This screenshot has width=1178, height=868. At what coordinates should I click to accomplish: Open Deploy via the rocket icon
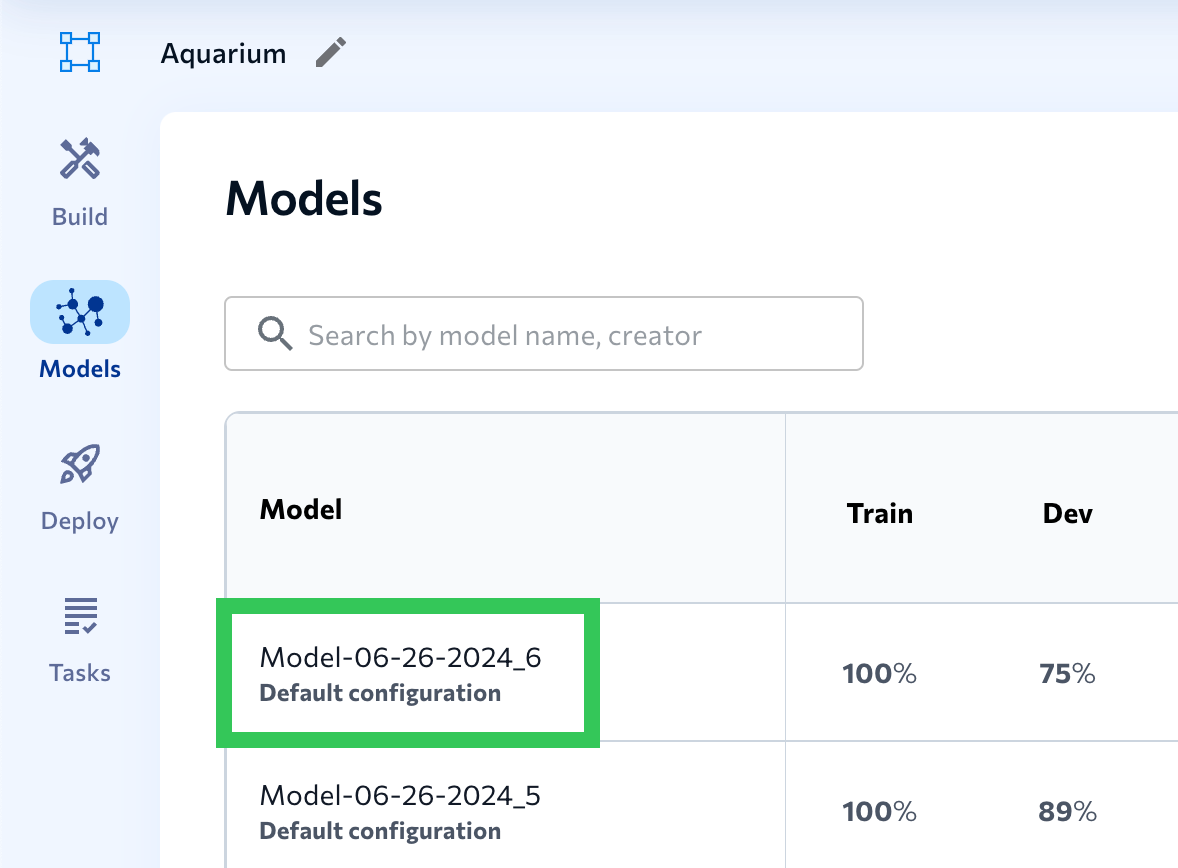pyautogui.click(x=79, y=463)
